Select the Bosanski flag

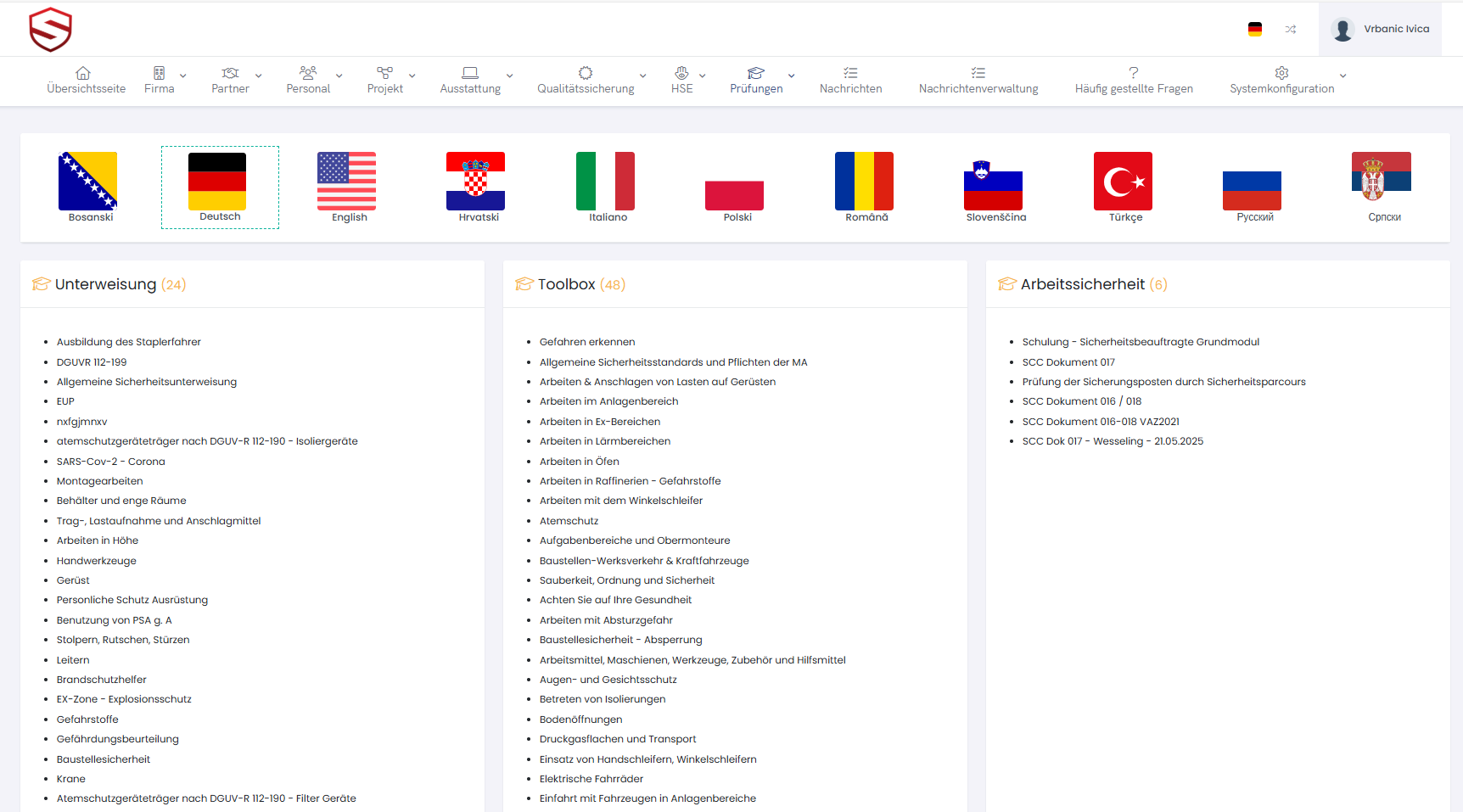point(88,182)
